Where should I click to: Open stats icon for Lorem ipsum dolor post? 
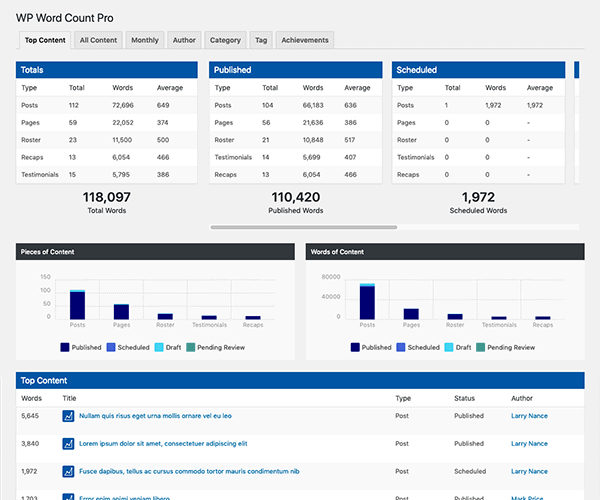(x=68, y=444)
